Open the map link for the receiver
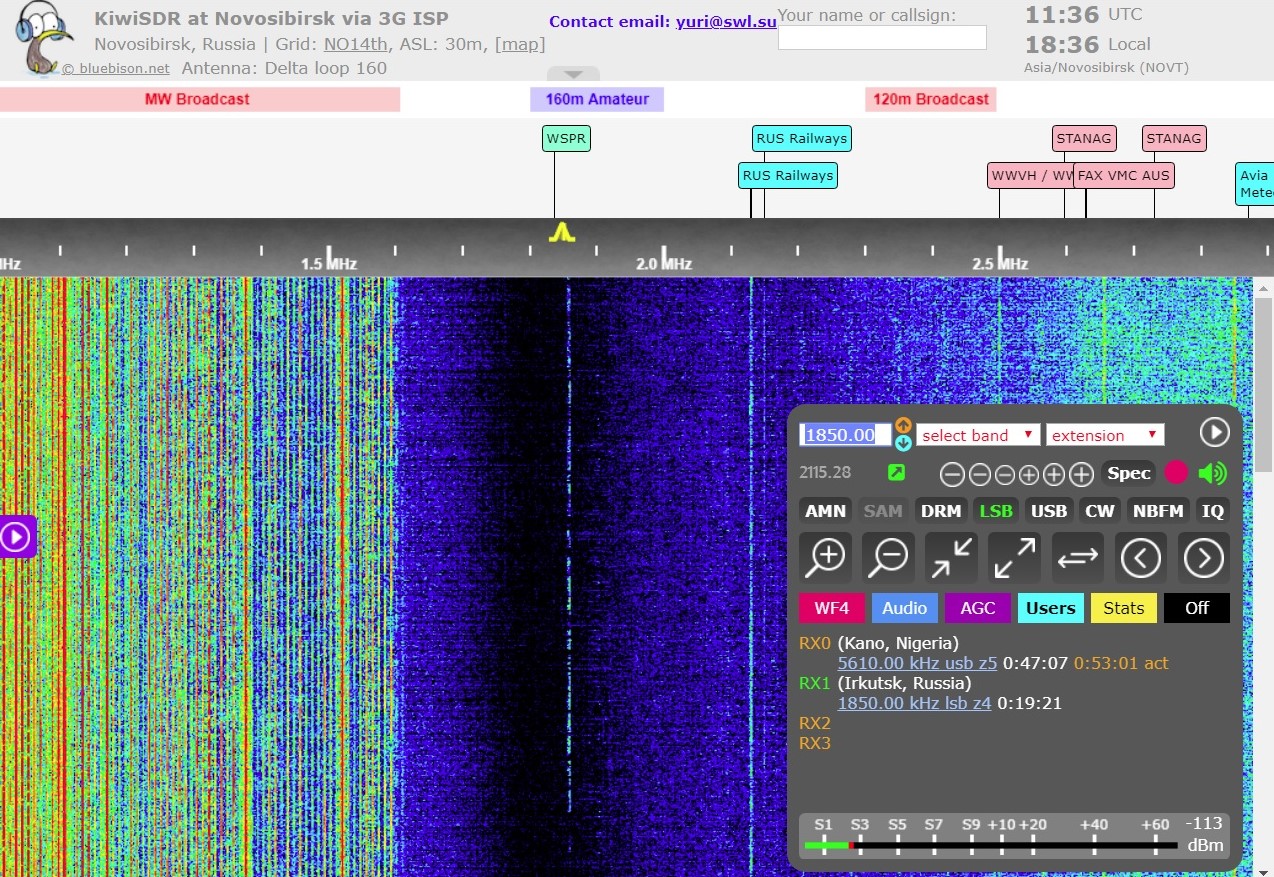This screenshot has height=877, width=1274. click(x=520, y=44)
